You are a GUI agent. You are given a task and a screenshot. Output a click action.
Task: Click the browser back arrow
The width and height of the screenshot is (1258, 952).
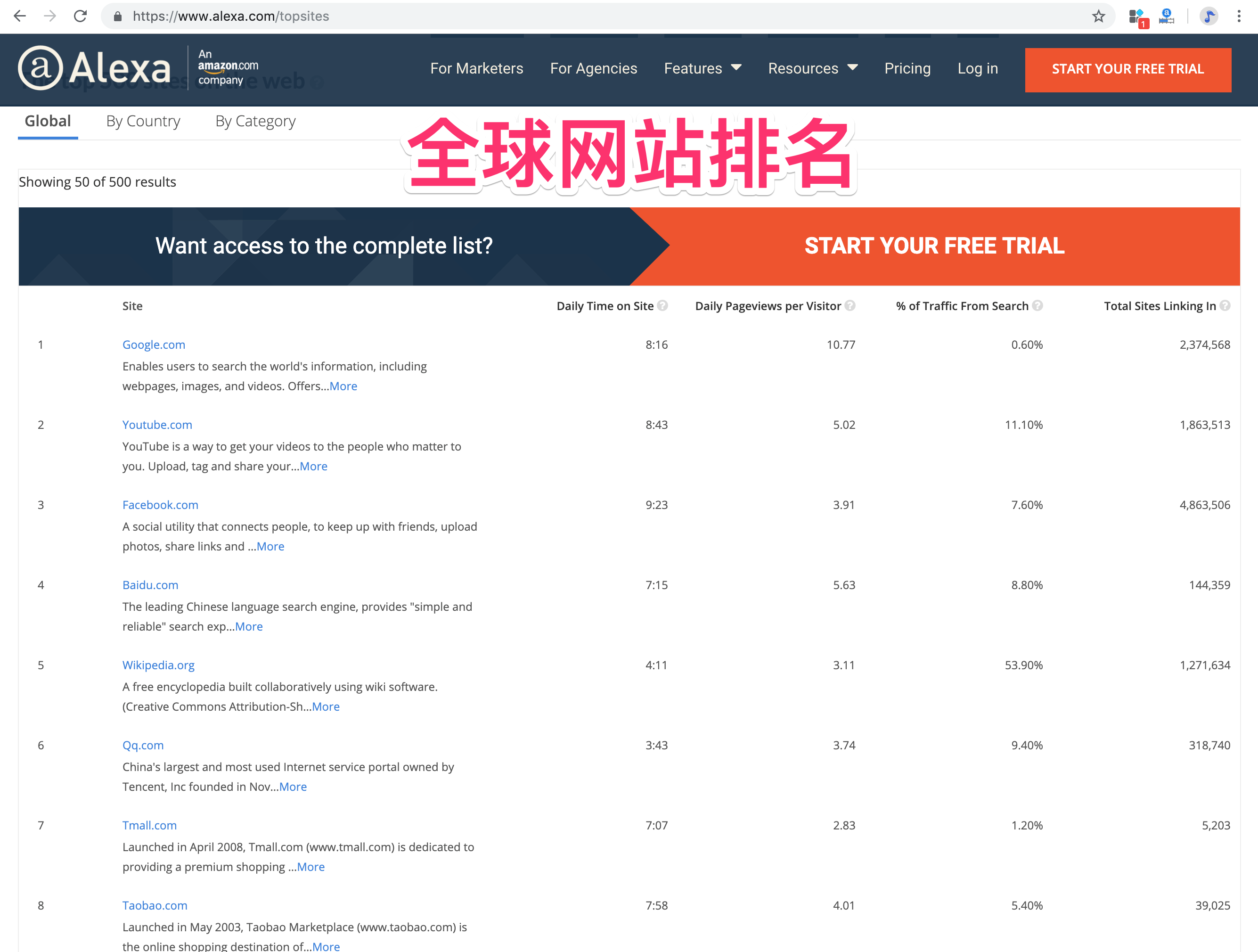(x=19, y=16)
